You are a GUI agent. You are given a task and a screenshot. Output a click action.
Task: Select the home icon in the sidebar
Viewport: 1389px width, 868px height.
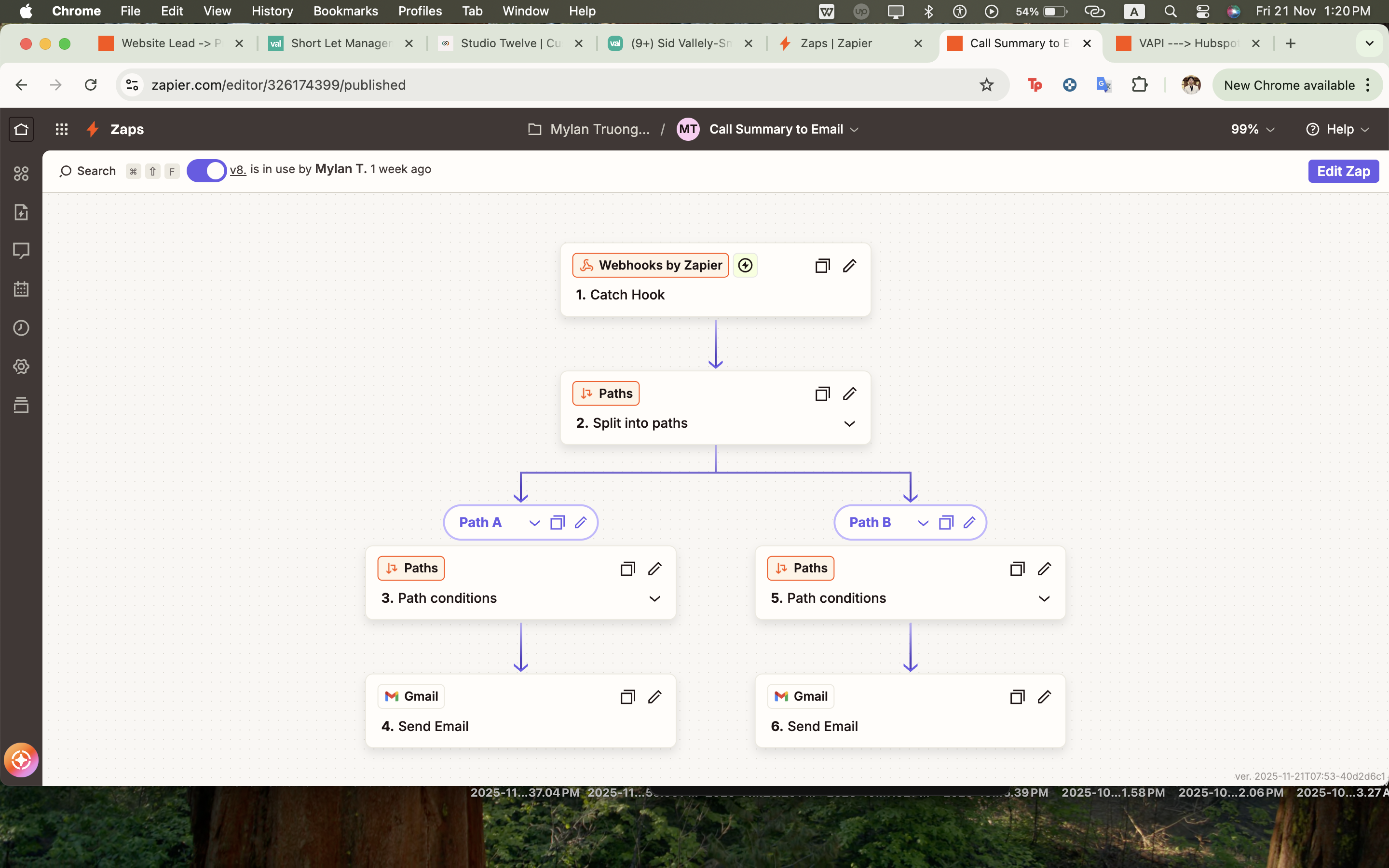(21, 129)
